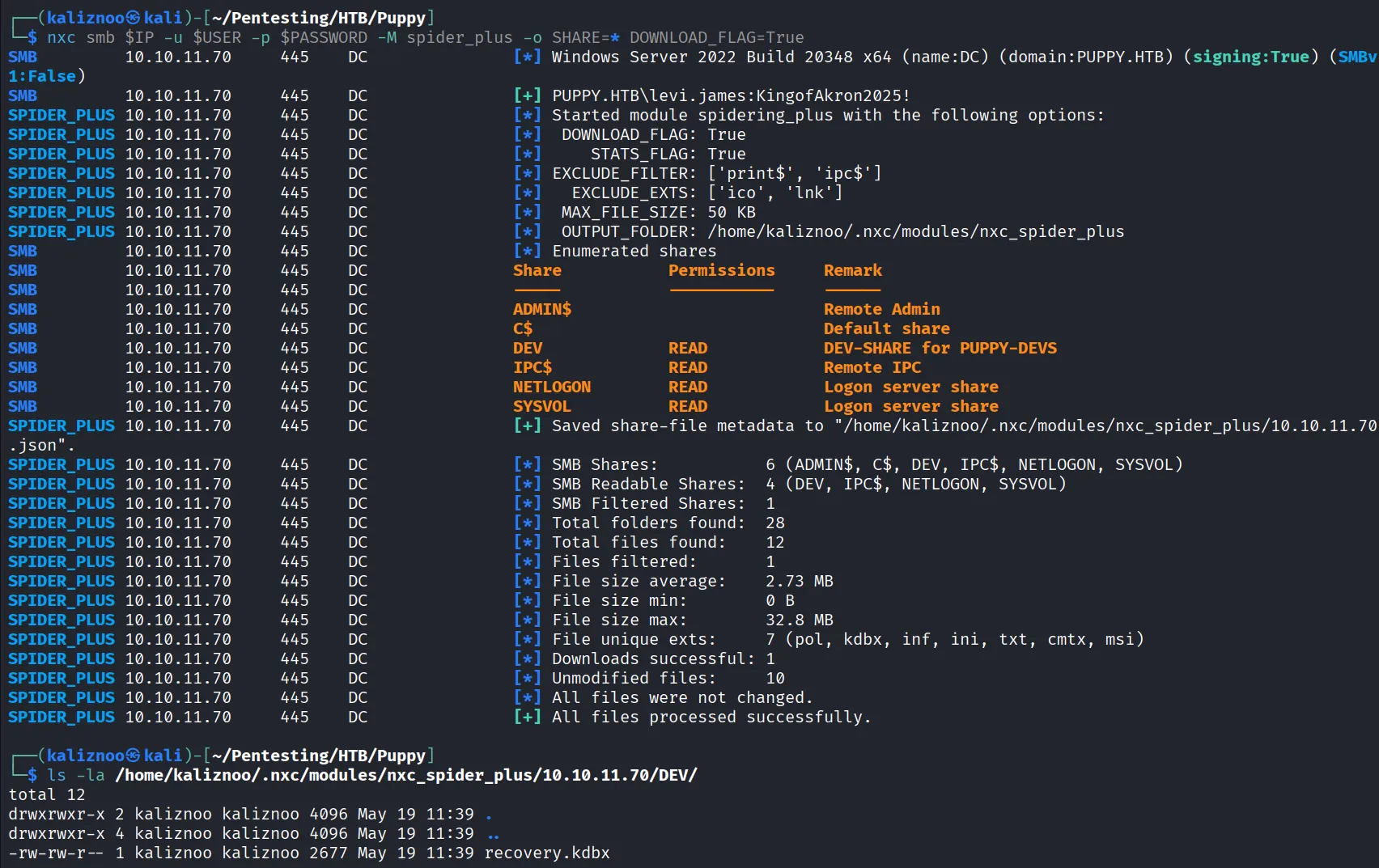Click the 'Default share' remark text
Screen dimensions: 1379x868
(x=887, y=328)
